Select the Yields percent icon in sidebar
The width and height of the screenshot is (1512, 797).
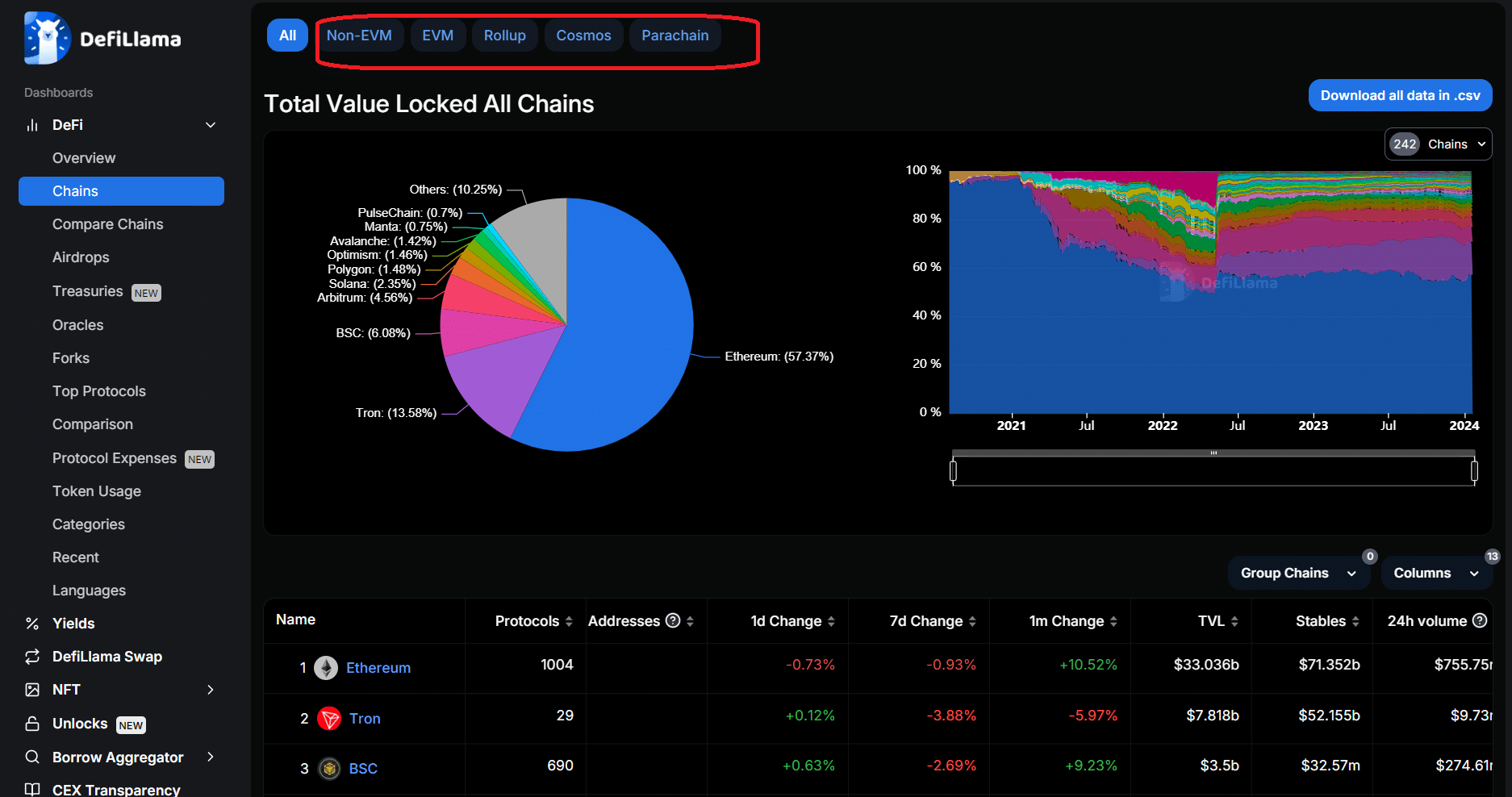pyautogui.click(x=32, y=623)
